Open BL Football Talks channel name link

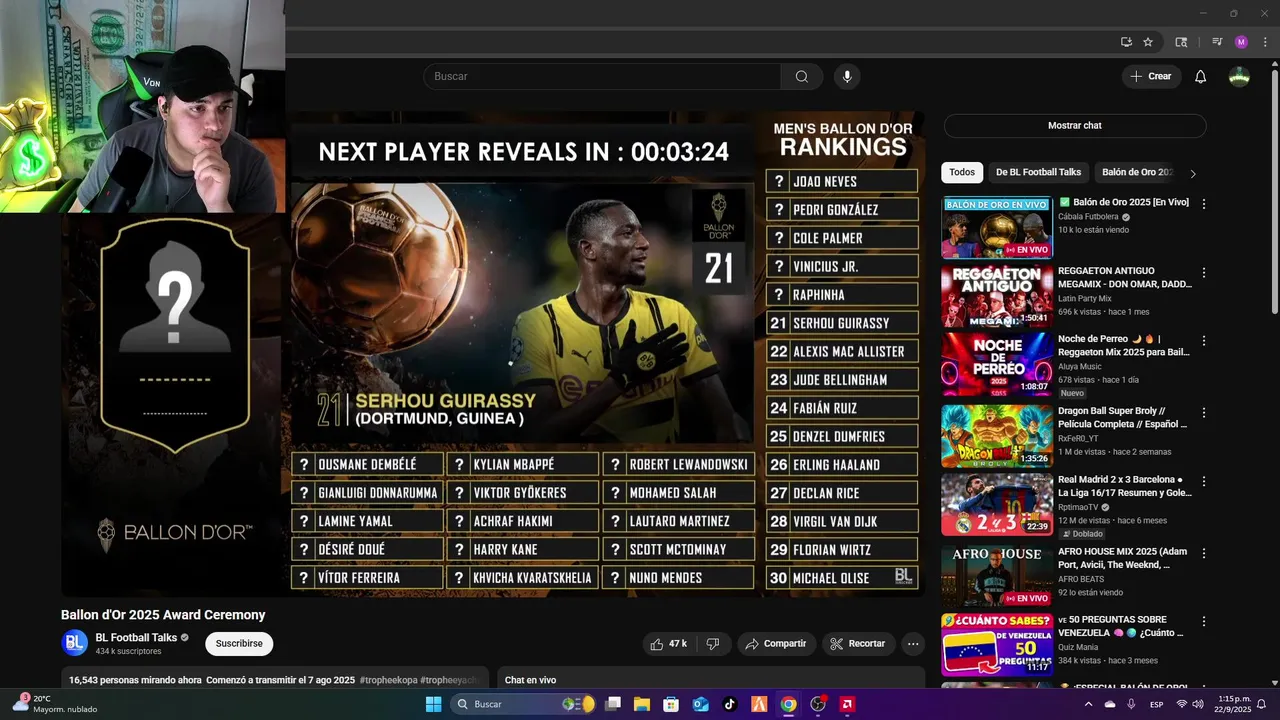pyautogui.click(x=136, y=638)
